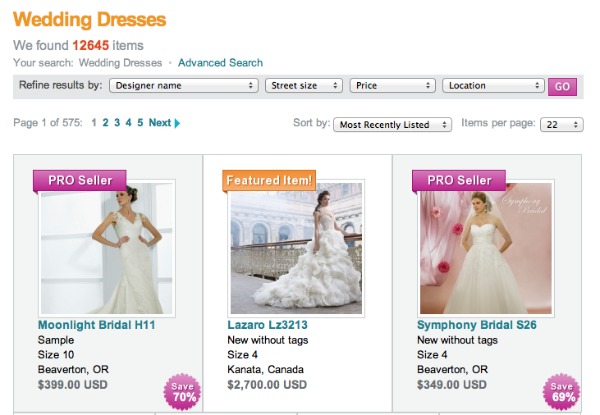Open the Lazaro Lz3213 listing title
The image size is (600, 415).
coord(267,325)
